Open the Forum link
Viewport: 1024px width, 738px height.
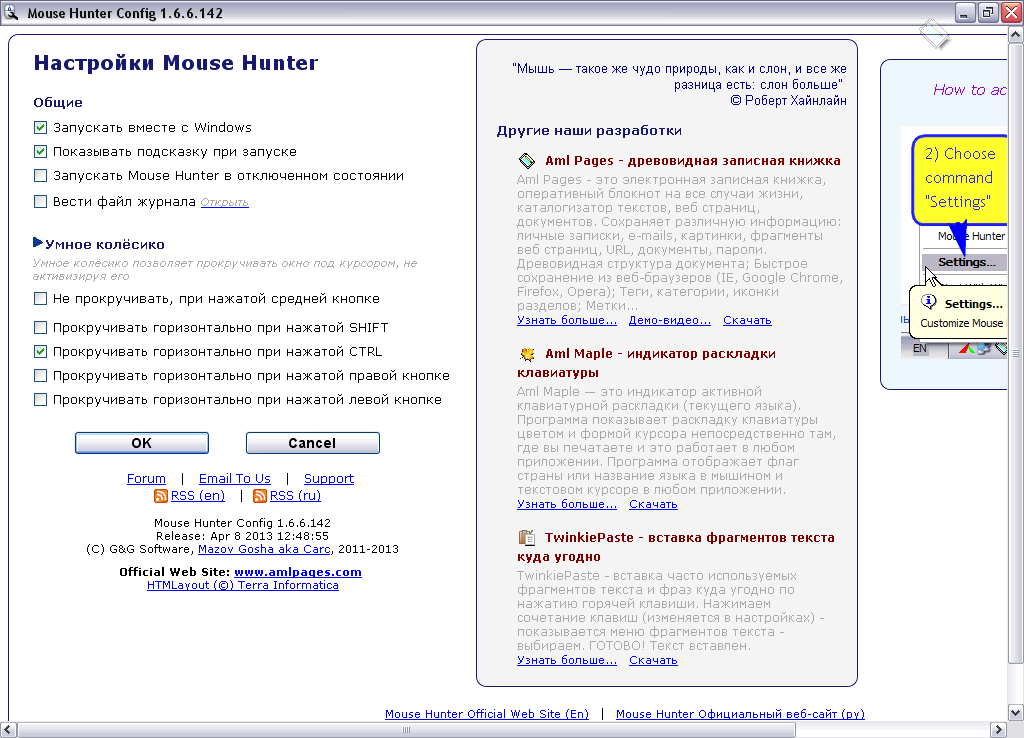(146, 479)
